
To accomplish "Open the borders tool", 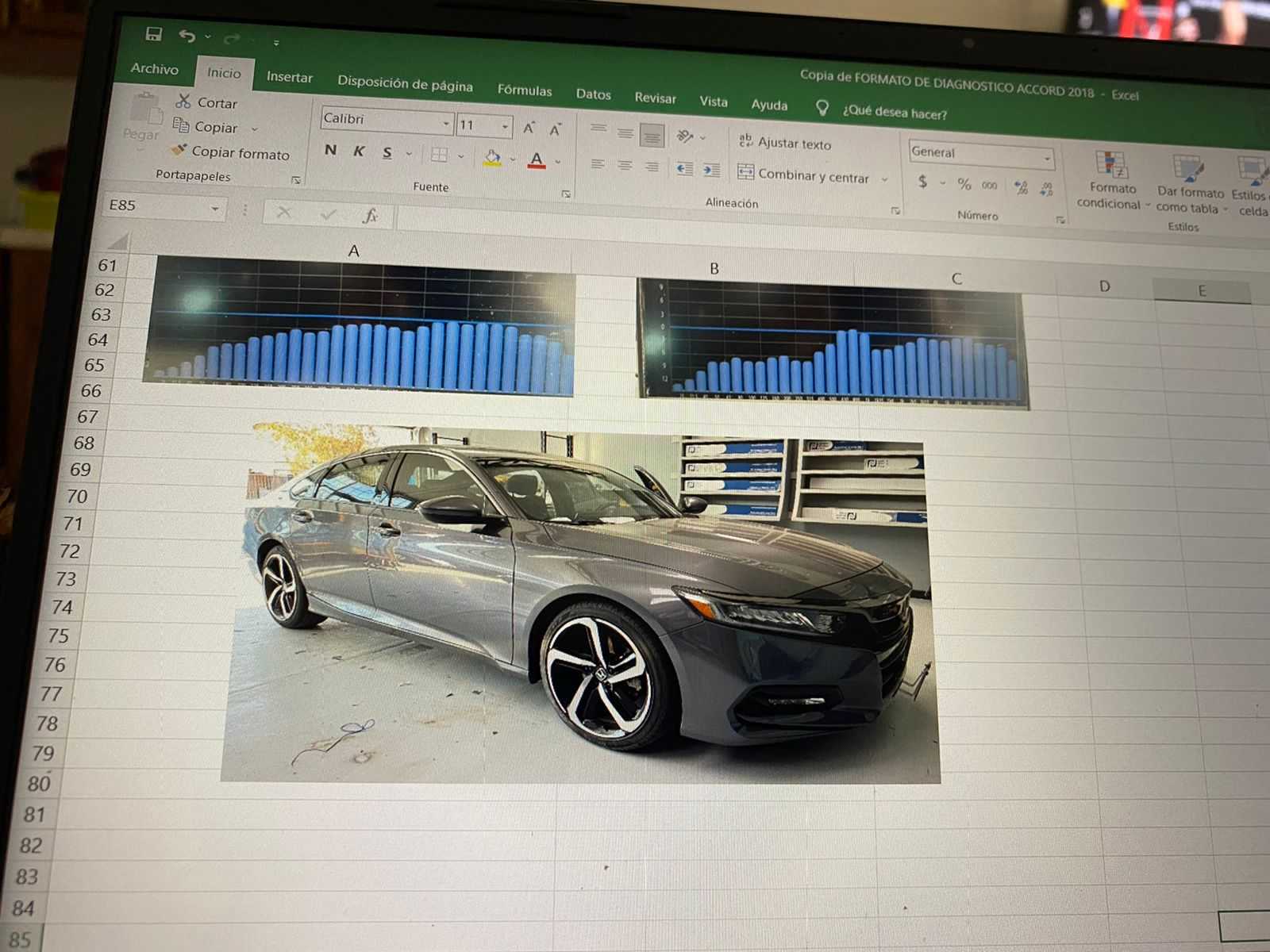I will tap(439, 155).
